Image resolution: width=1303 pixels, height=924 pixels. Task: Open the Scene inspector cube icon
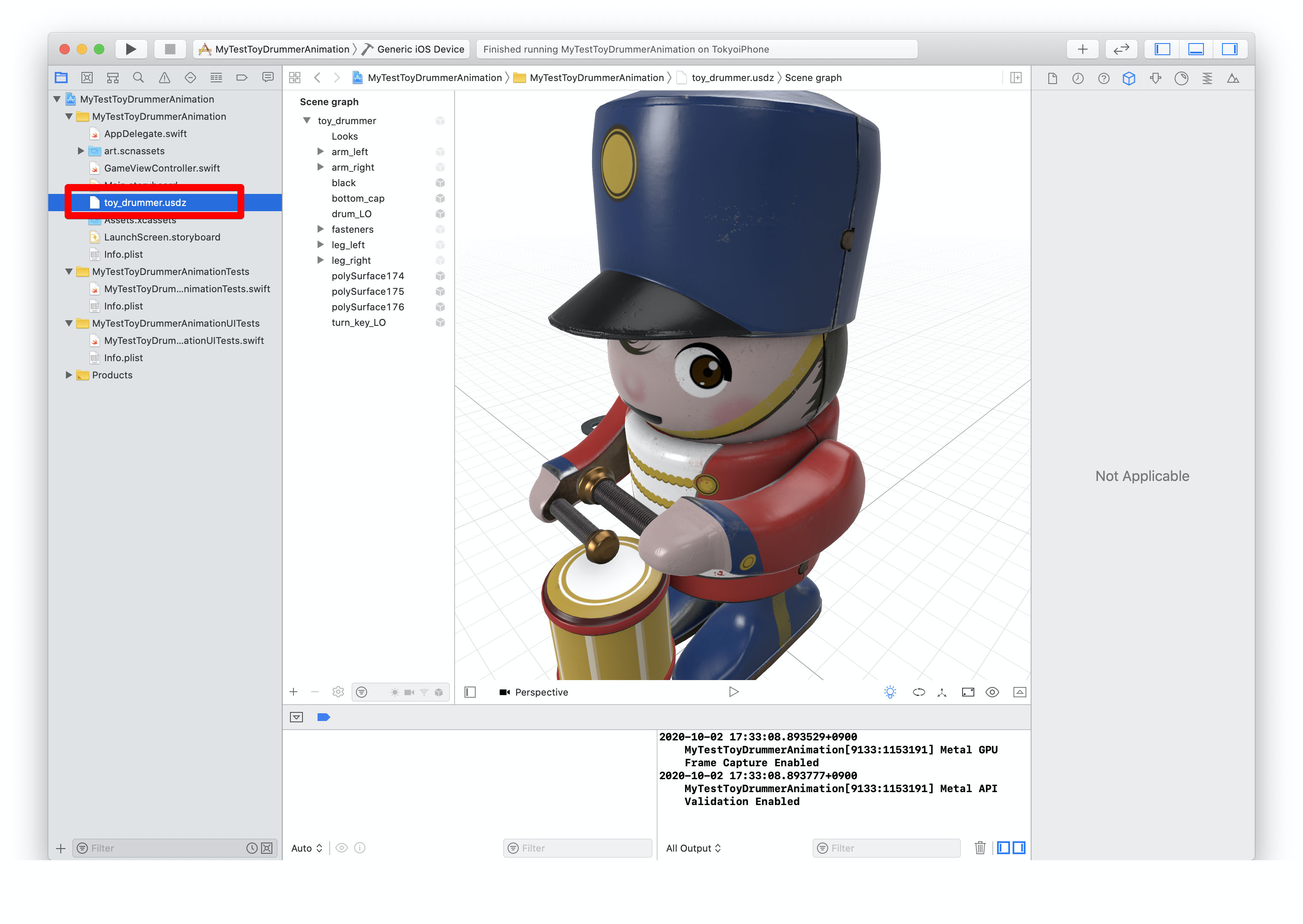tap(1129, 78)
